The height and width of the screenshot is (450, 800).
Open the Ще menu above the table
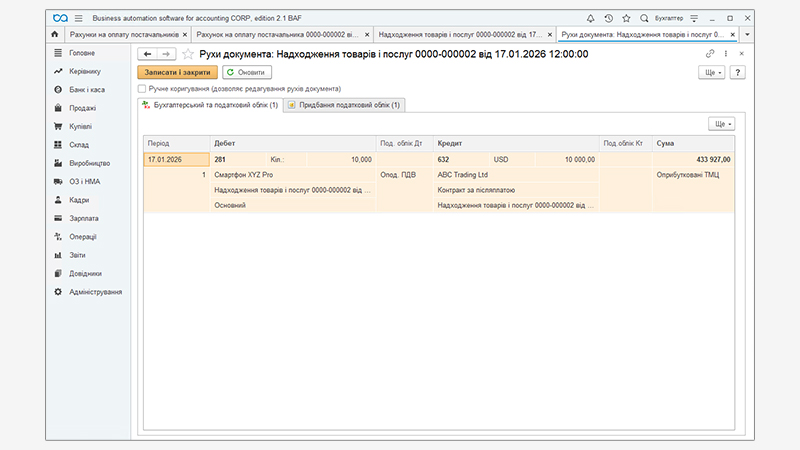[x=722, y=123]
